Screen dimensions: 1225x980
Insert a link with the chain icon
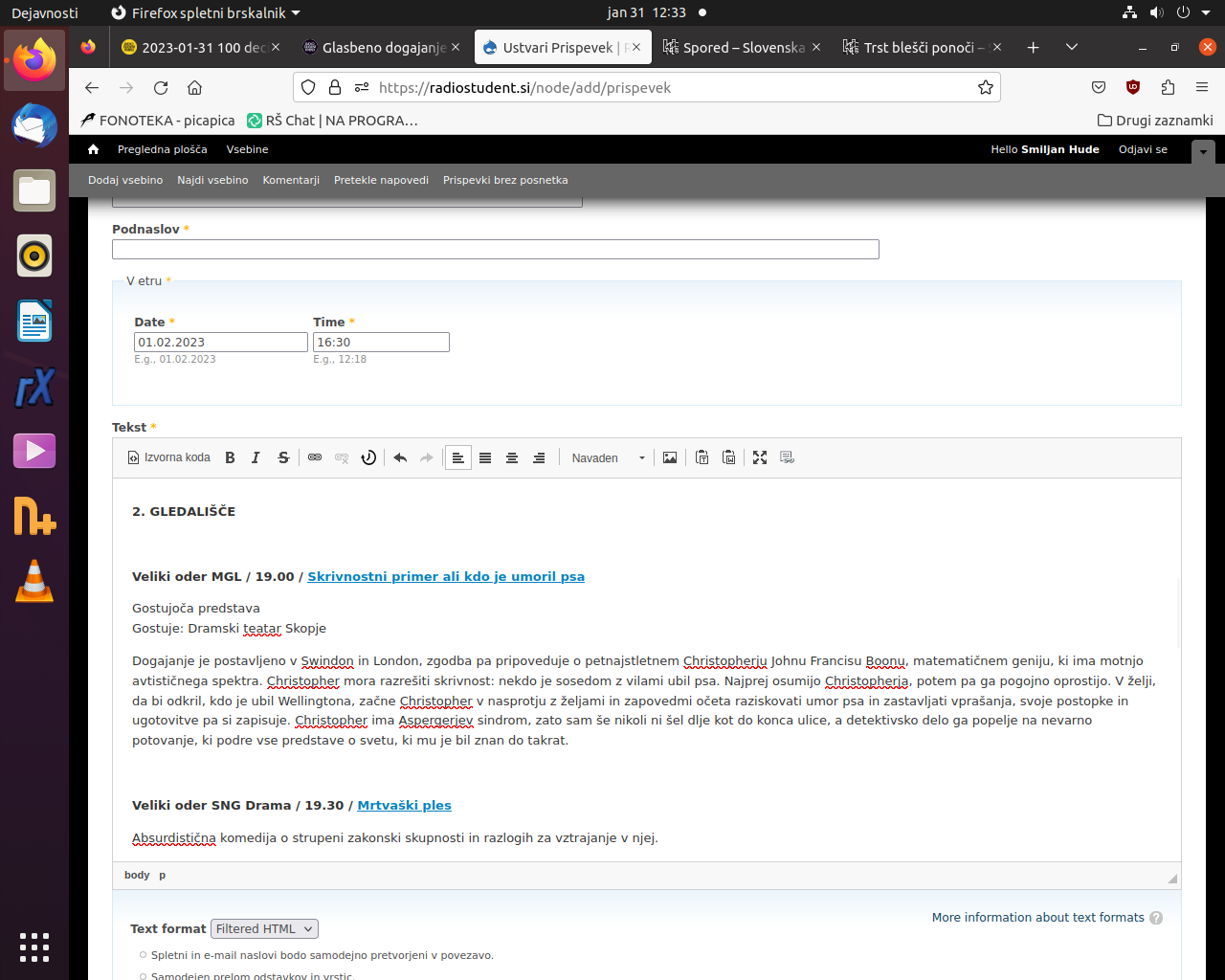point(315,458)
